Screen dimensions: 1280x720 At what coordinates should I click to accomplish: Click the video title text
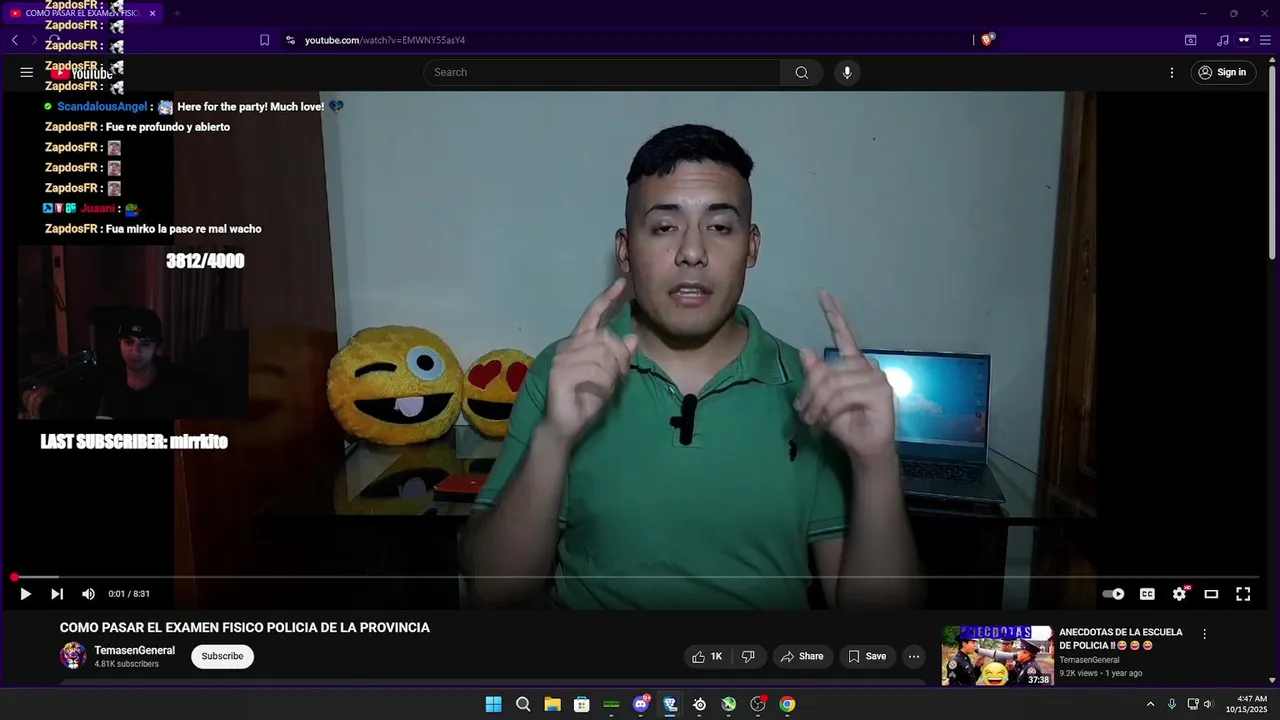(245, 628)
